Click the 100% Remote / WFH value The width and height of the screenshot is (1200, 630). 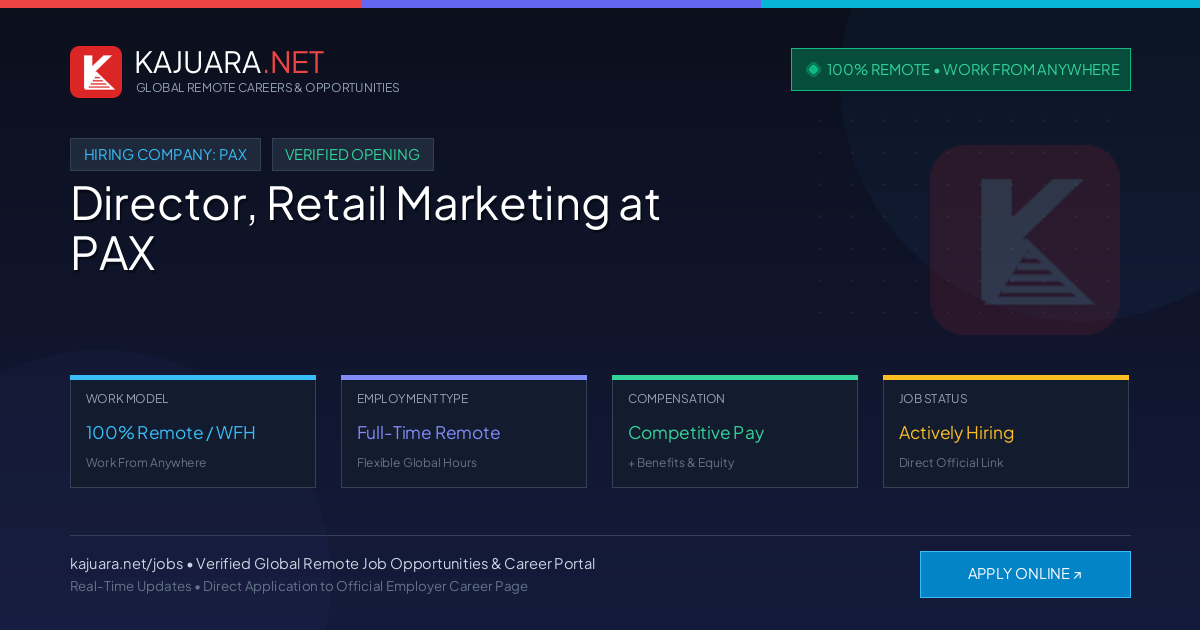click(x=171, y=433)
